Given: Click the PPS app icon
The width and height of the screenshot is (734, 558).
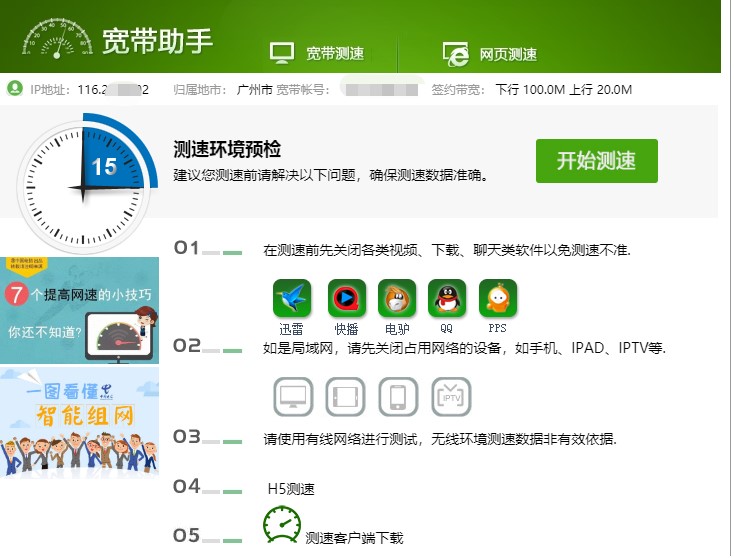Looking at the screenshot, I should click(498, 298).
